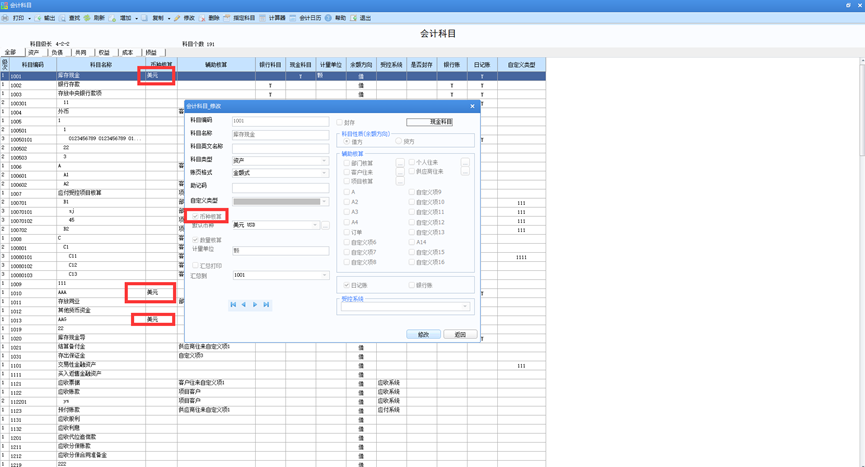Toggle the 币种核算 checkbox
Screen dimensions: 865x467
click(x=195, y=216)
